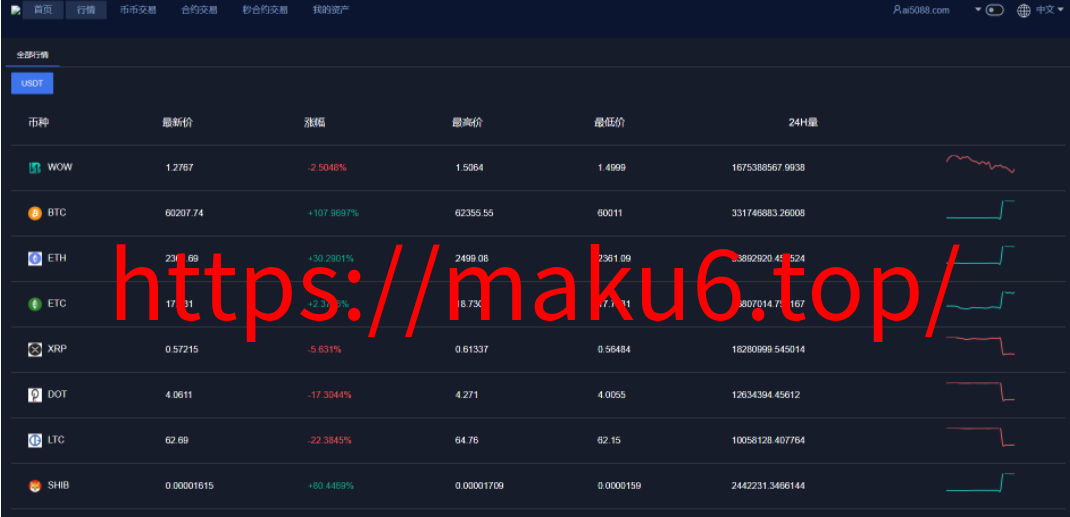Sort by the 币种 column header
The height and width of the screenshot is (517, 1070).
[x=38, y=123]
